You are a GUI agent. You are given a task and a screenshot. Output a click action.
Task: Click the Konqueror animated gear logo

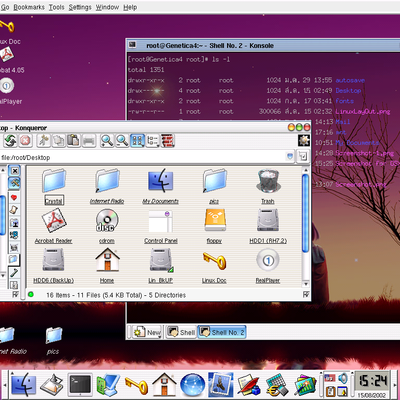pos(304,140)
